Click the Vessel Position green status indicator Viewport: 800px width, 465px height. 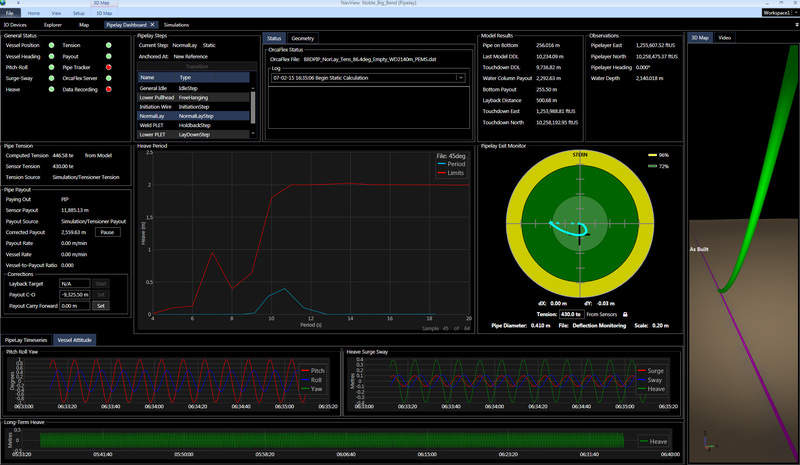(x=51, y=46)
